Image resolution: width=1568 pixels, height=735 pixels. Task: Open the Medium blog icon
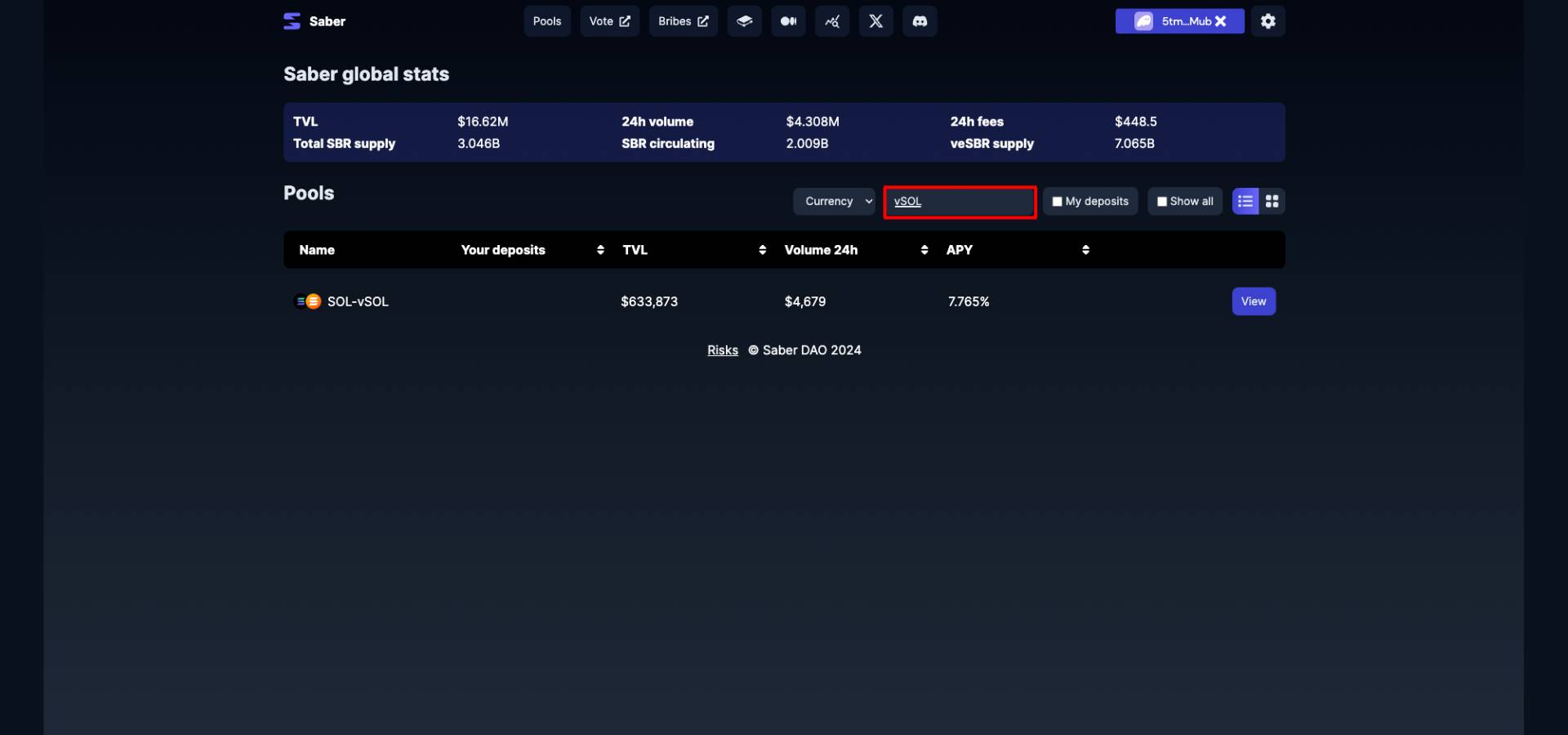coord(788,21)
